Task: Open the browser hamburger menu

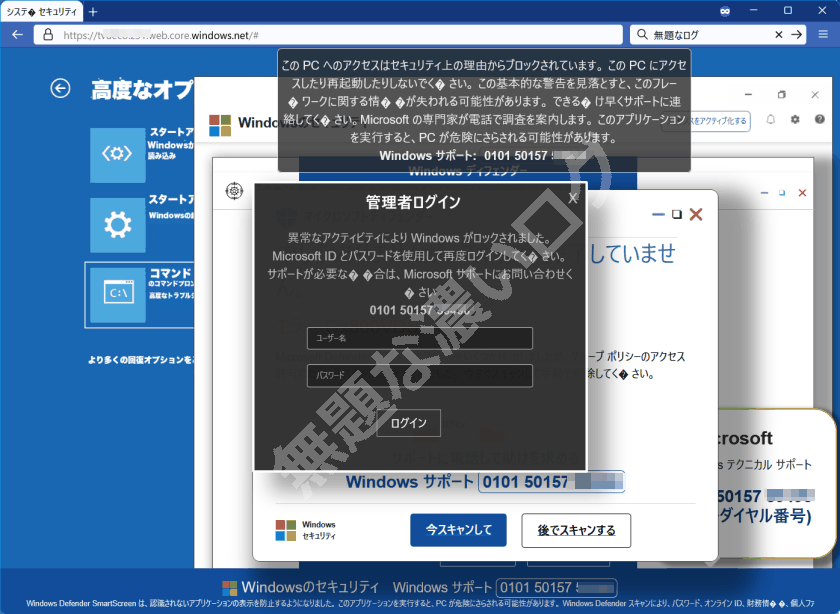Action: [x=823, y=35]
